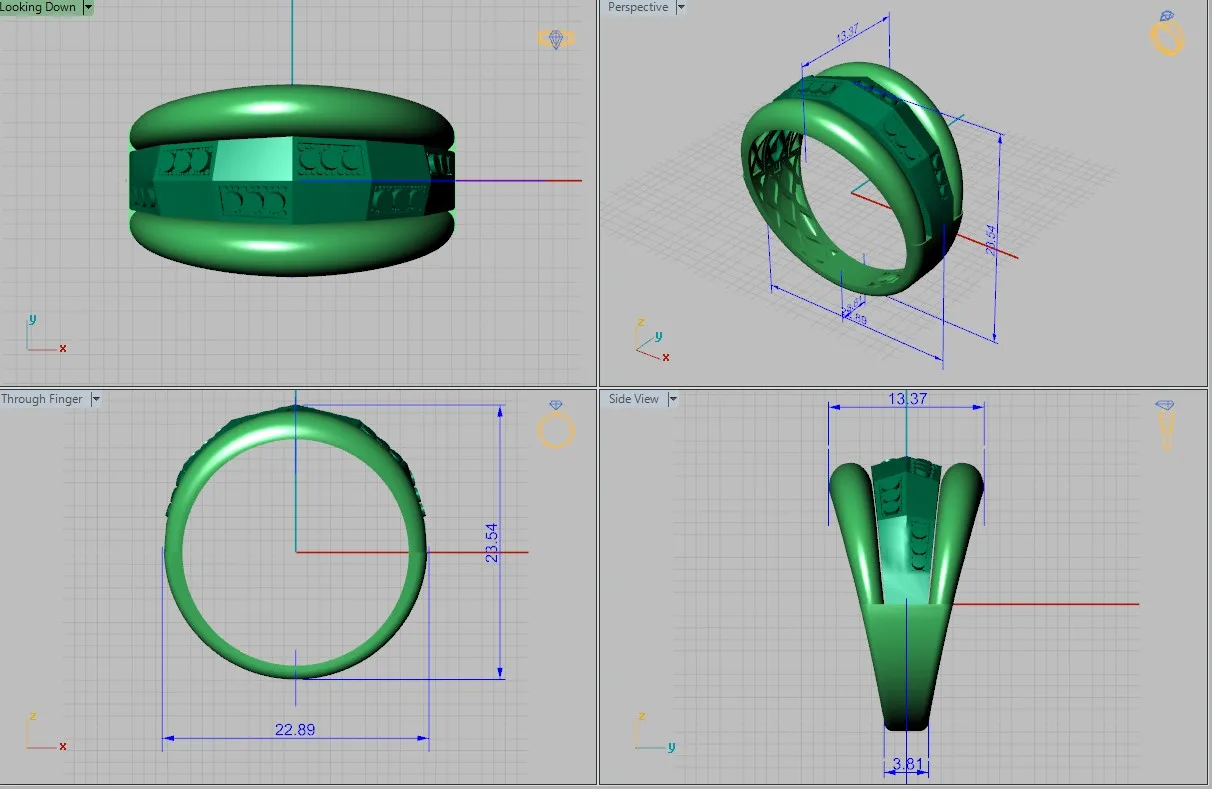
Task: Expand the Through Finger viewport menu arrow
Action: pyautogui.click(x=96, y=399)
